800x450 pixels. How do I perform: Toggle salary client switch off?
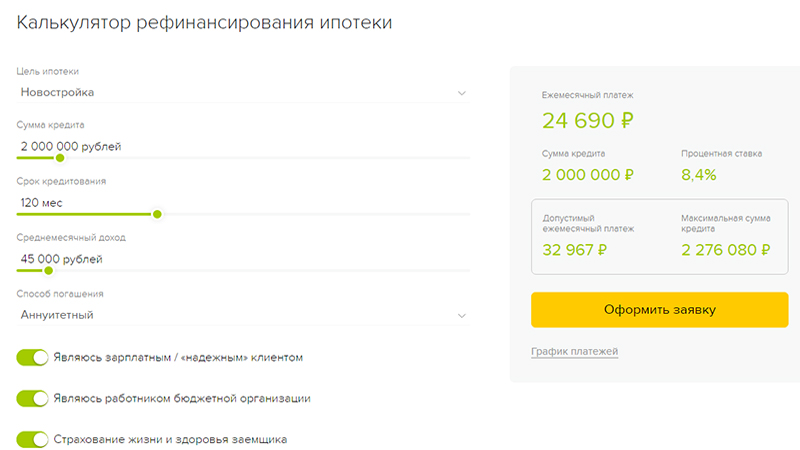point(33,357)
